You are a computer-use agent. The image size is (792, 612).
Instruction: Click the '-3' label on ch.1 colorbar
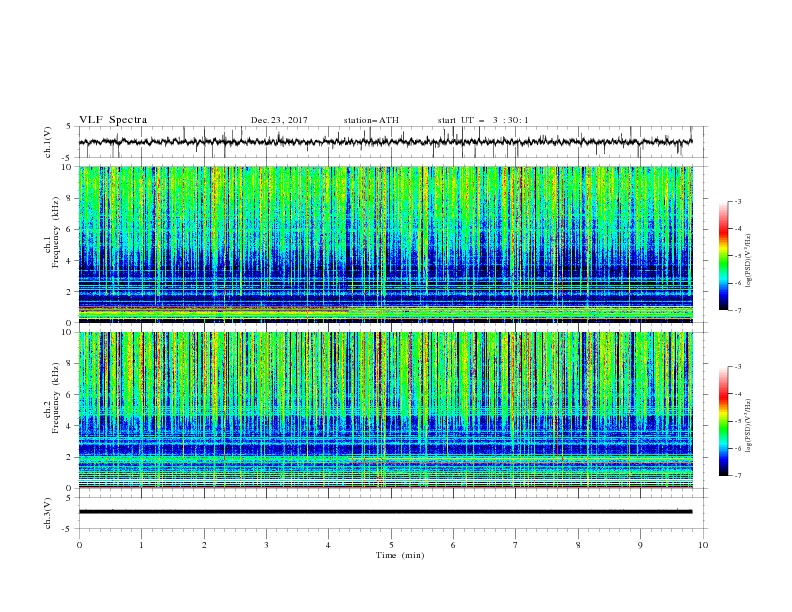(738, 202)
